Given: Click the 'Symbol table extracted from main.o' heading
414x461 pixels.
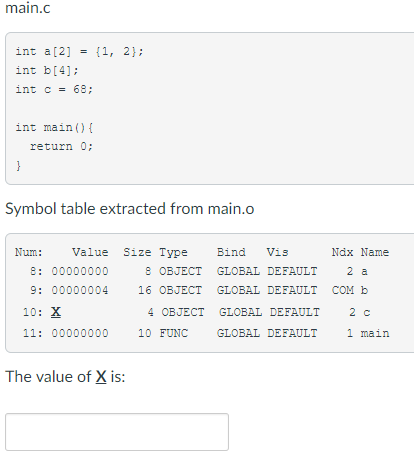Looking at the screenshot, I should tap(130, 209).
